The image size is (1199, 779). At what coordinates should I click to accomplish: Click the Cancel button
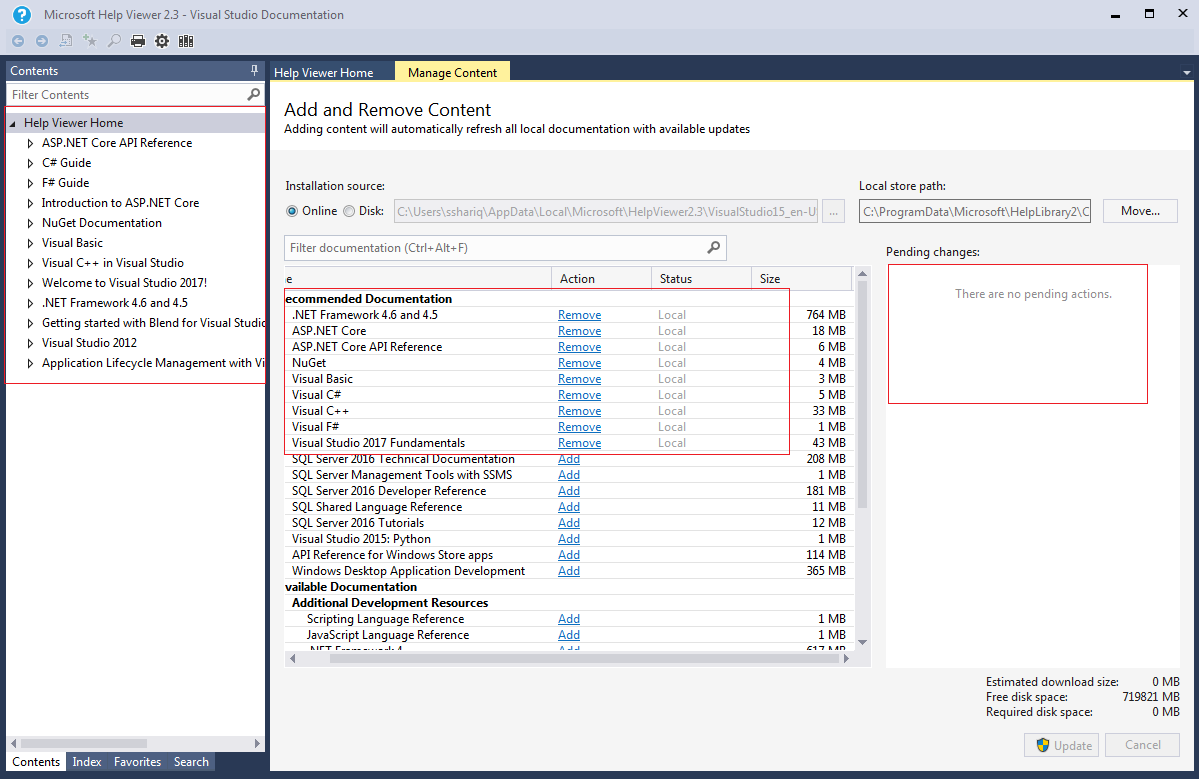1142,745
